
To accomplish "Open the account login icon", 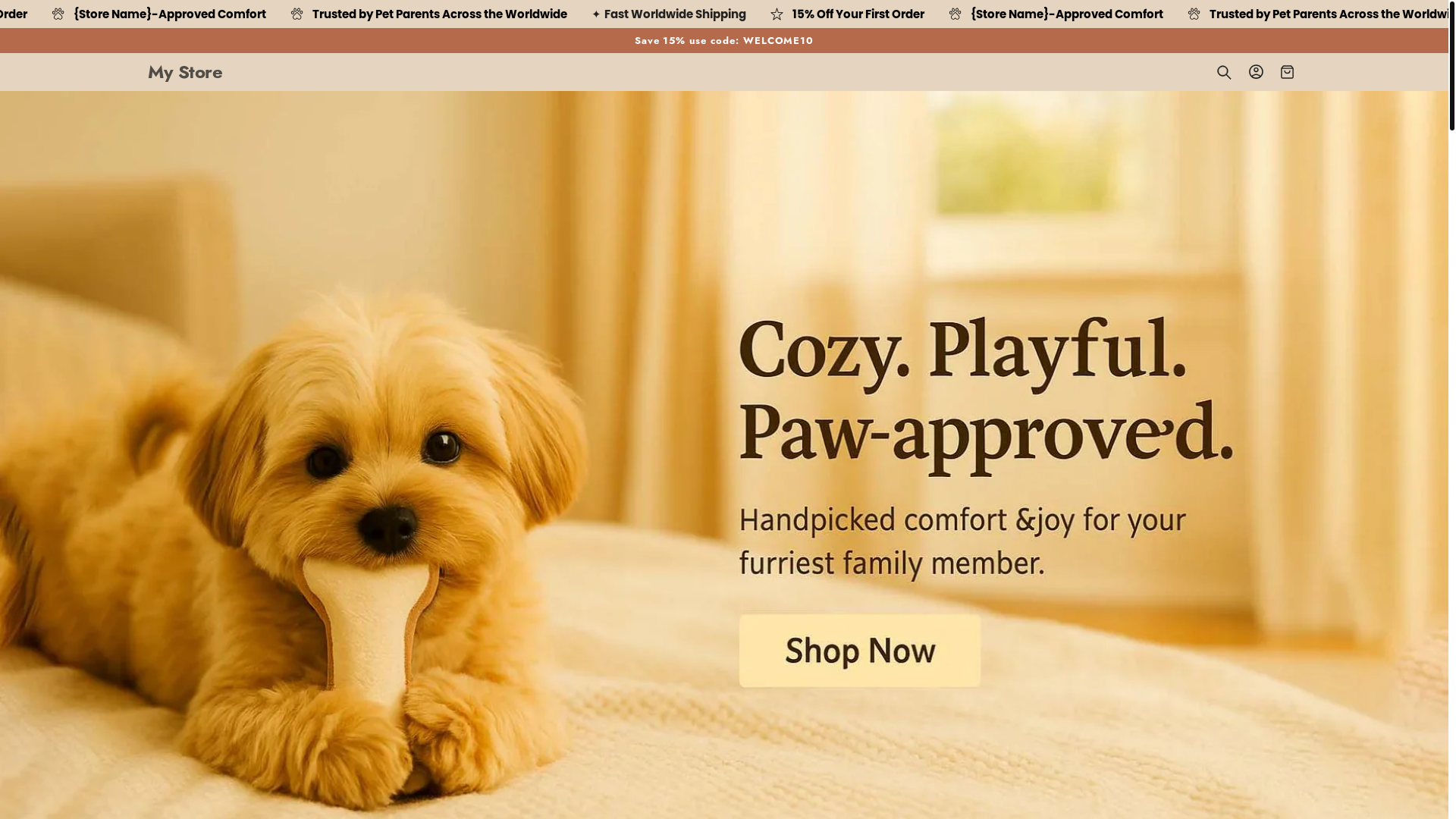I will tap(1256, 71).
